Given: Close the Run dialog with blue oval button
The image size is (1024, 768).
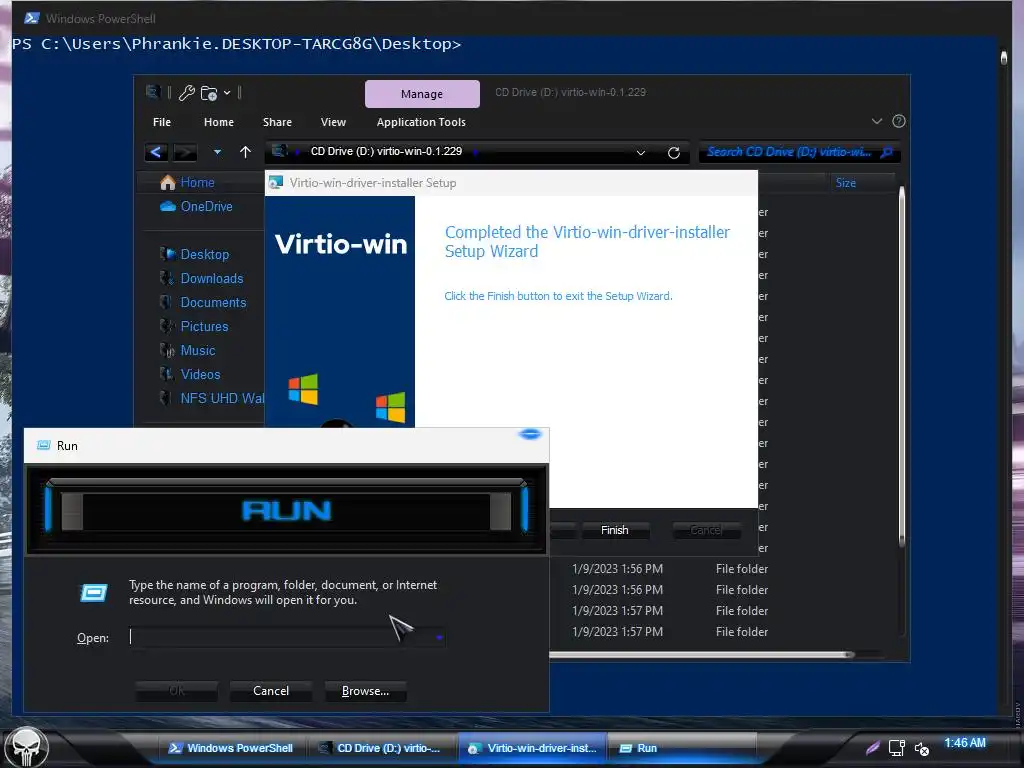Looking at the screenshot, I should tap(530, 434).
